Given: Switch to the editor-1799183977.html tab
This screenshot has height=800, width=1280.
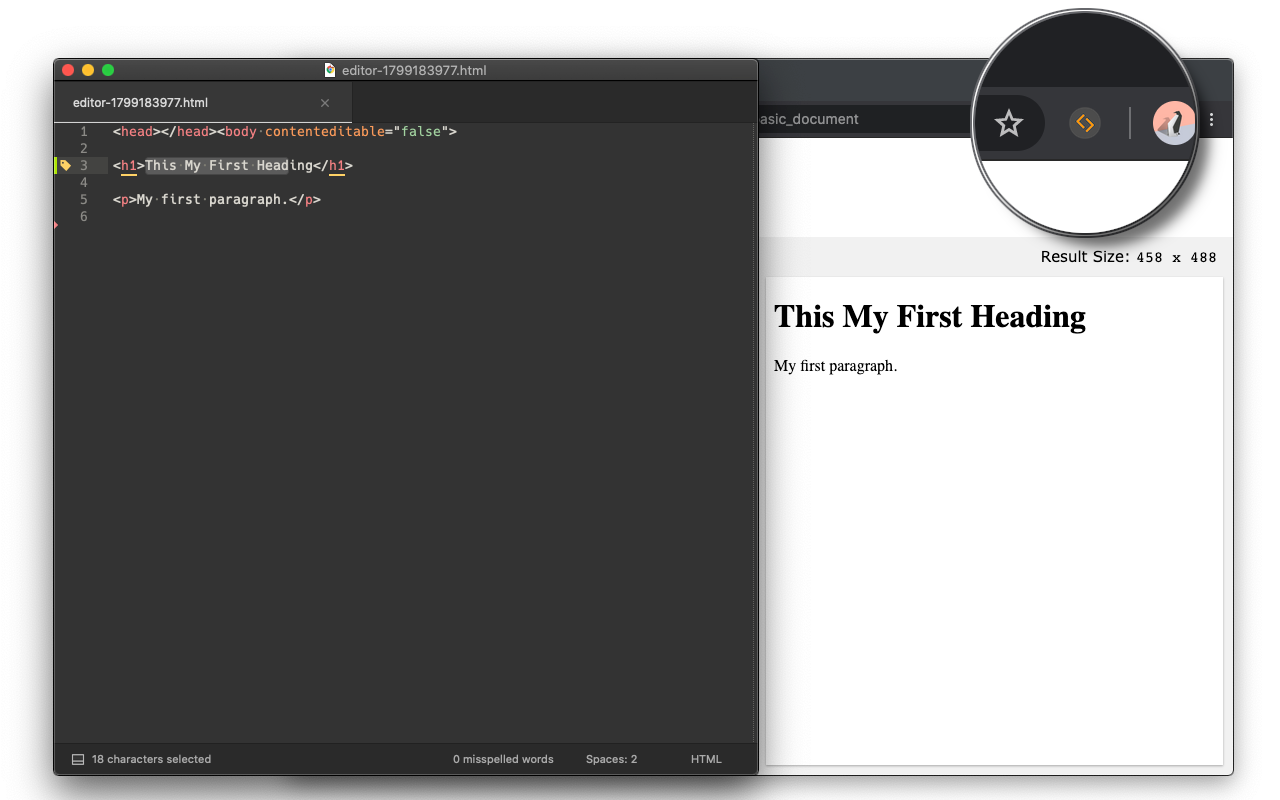Looking at the screenshot, I should [139, 102].
